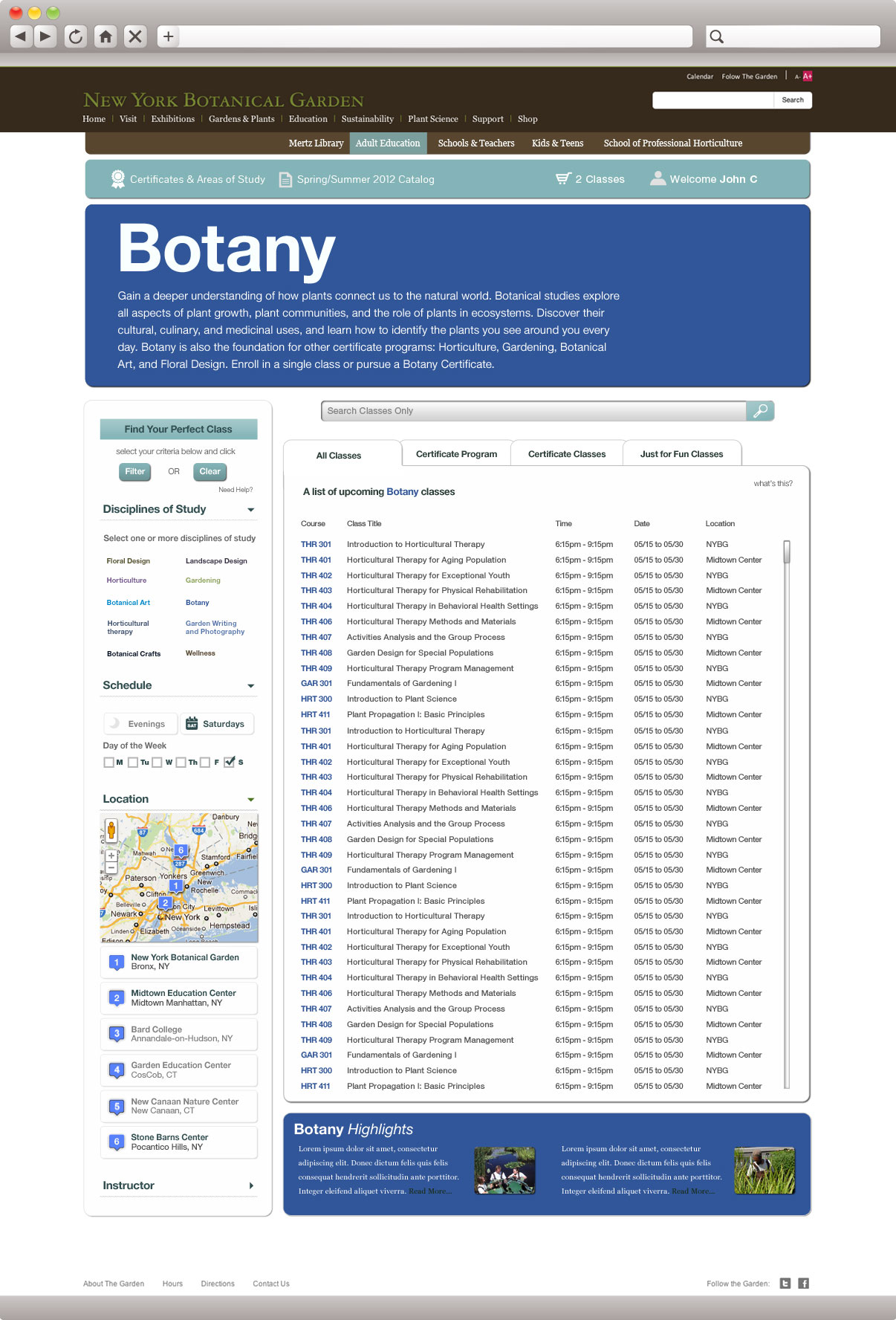The width and height of the screenshot is (896, 1320).
Task: Zoom out on the map with minus
Action: point(111,867)
